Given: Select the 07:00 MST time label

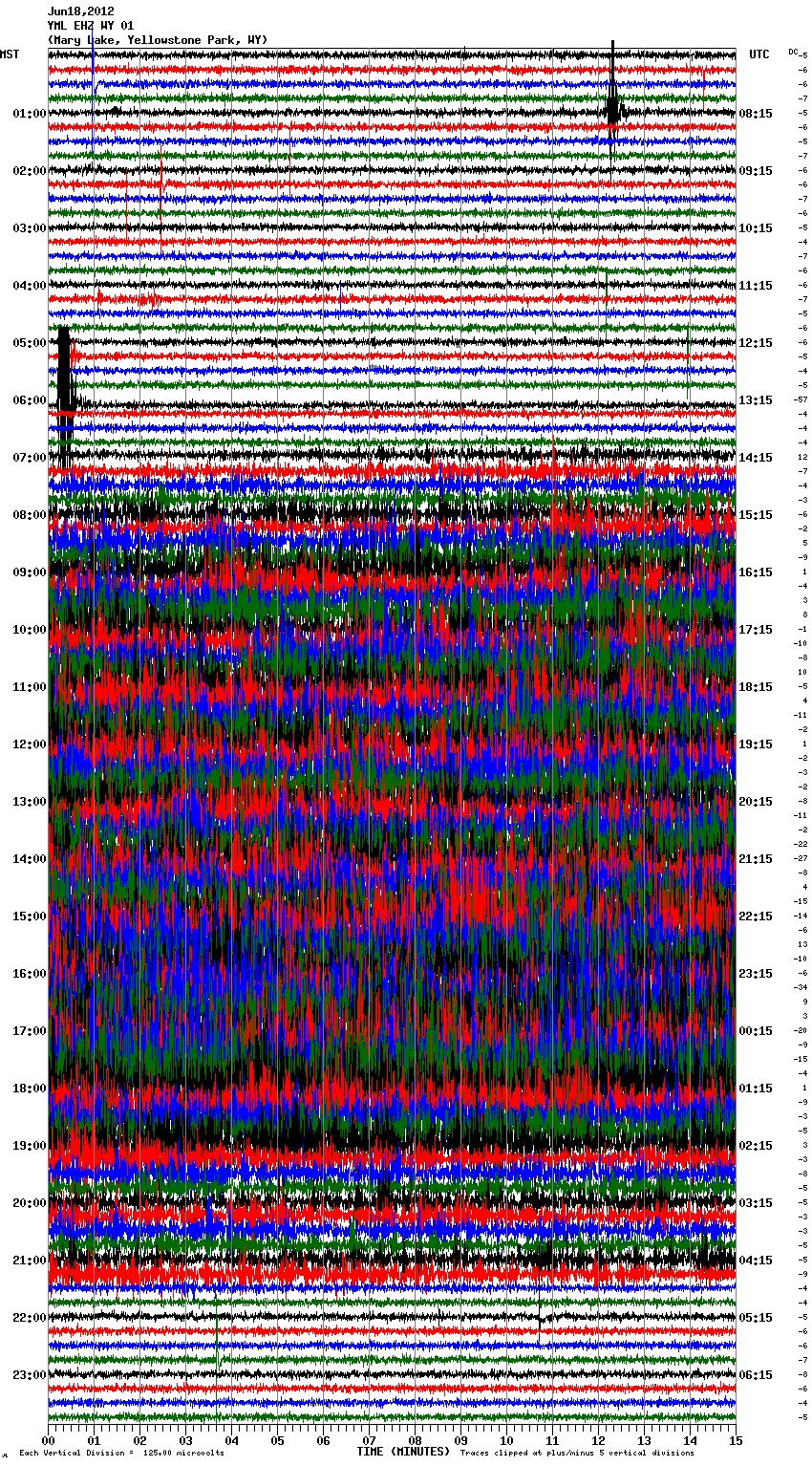Looking at the screenshot, I should point(30,458).
